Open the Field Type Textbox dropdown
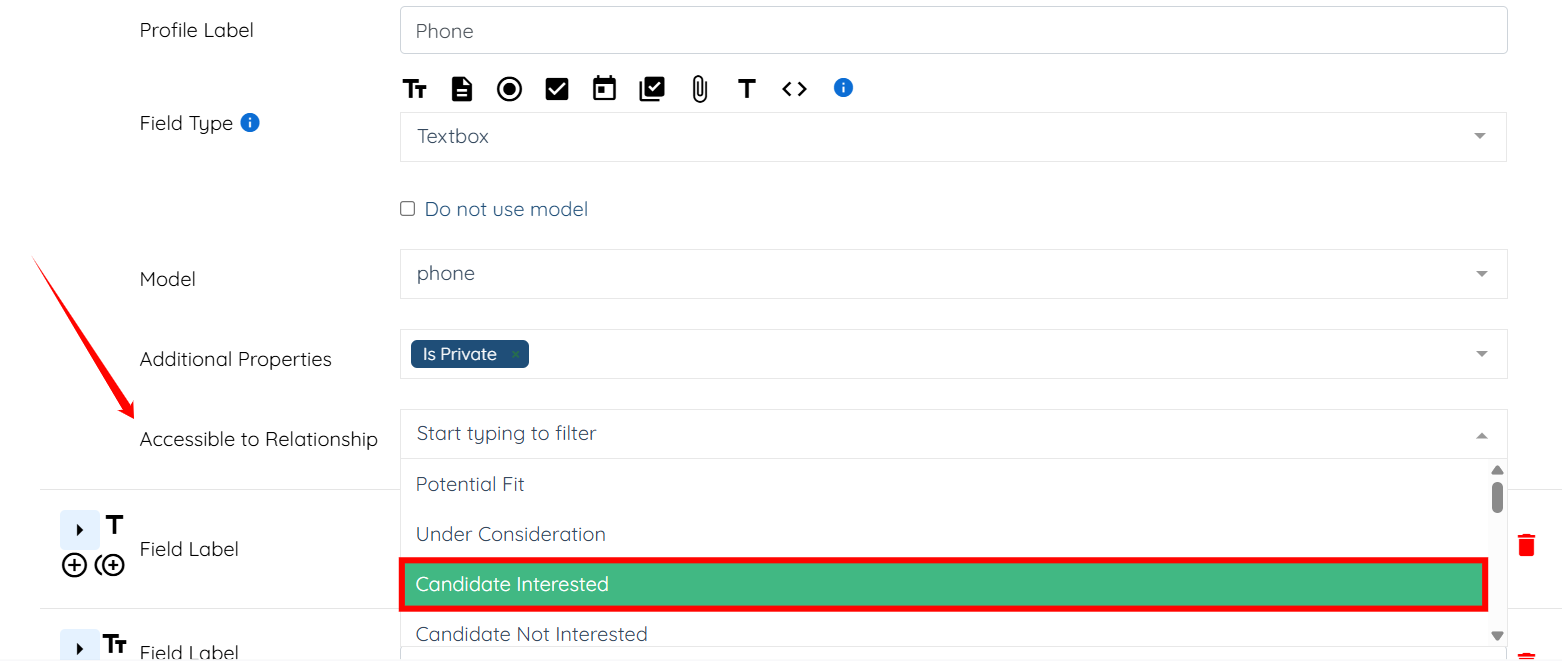This screenshot has width=1562, height=665. tap(952, 137)
